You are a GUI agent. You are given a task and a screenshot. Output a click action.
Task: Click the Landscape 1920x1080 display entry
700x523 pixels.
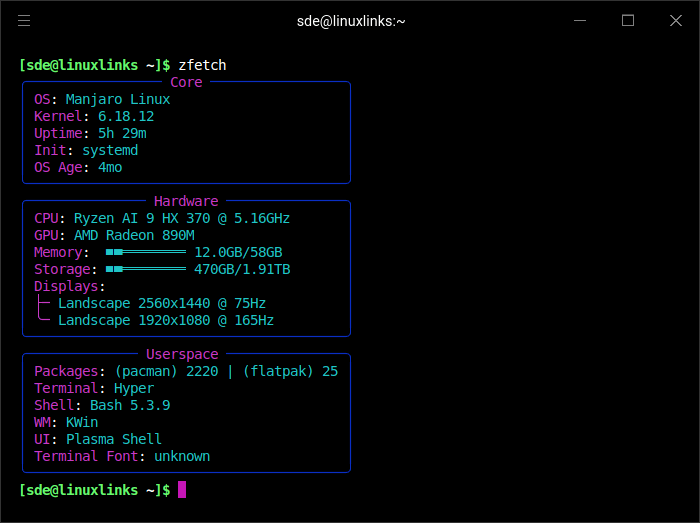(x=166, y=320)
